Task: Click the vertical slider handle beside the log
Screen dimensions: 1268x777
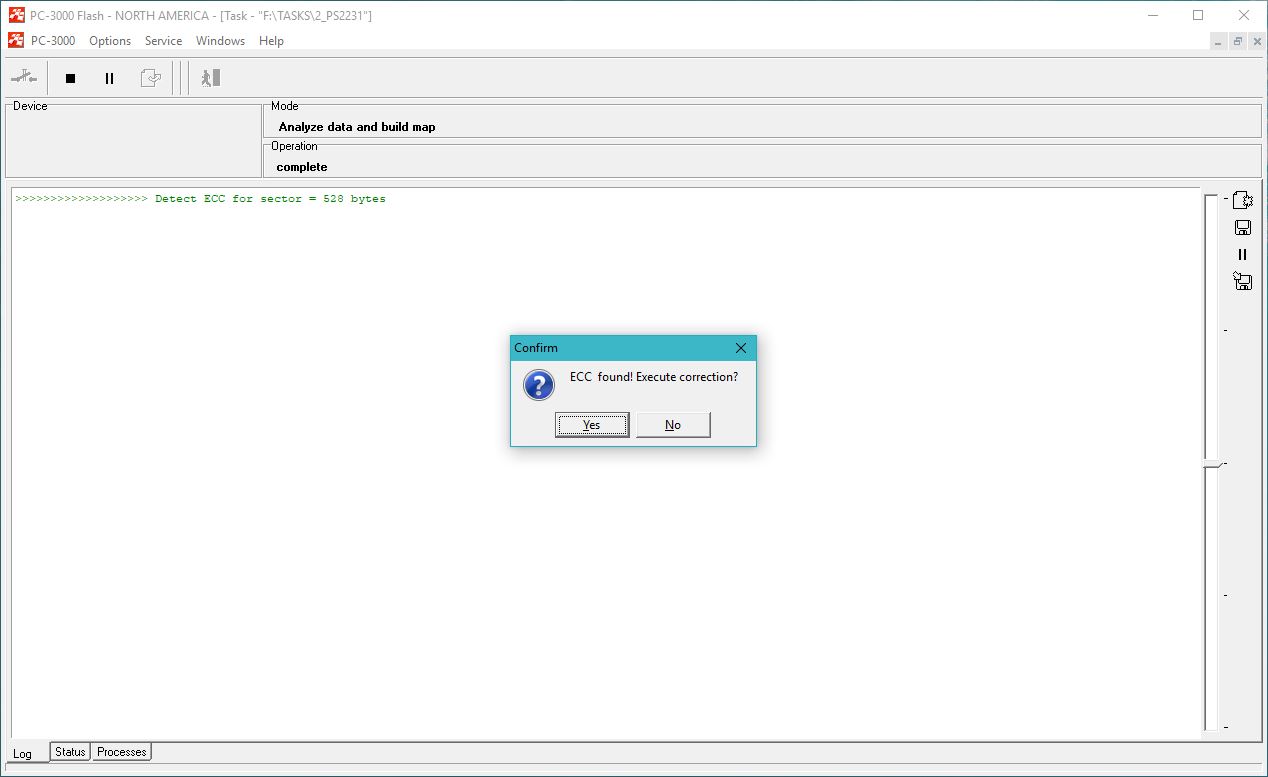Action: [x=1212, y=464]
